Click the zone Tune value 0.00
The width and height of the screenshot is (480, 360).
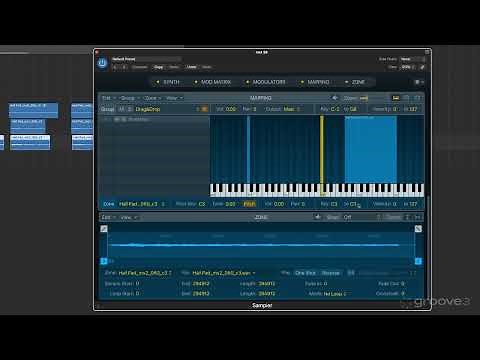click(230, 204)
